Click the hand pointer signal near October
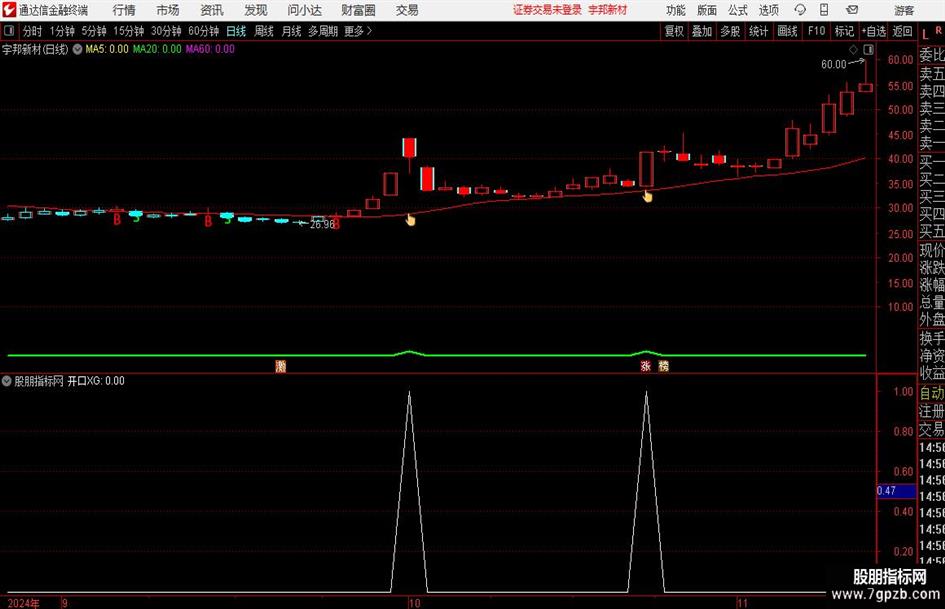 [x=410, y=219]
